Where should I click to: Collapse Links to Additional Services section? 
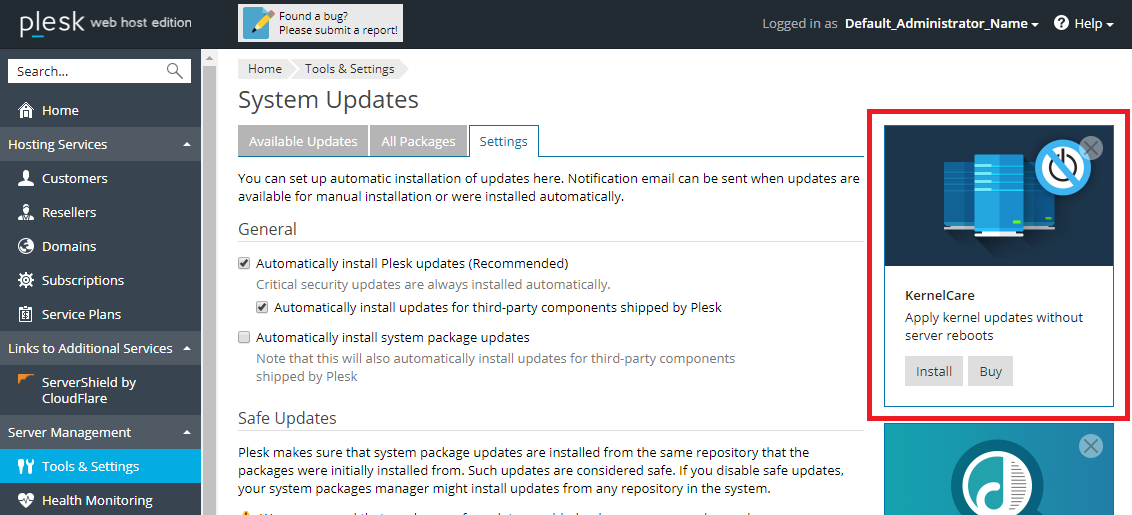pyautogui.click(x=187, y=349)
